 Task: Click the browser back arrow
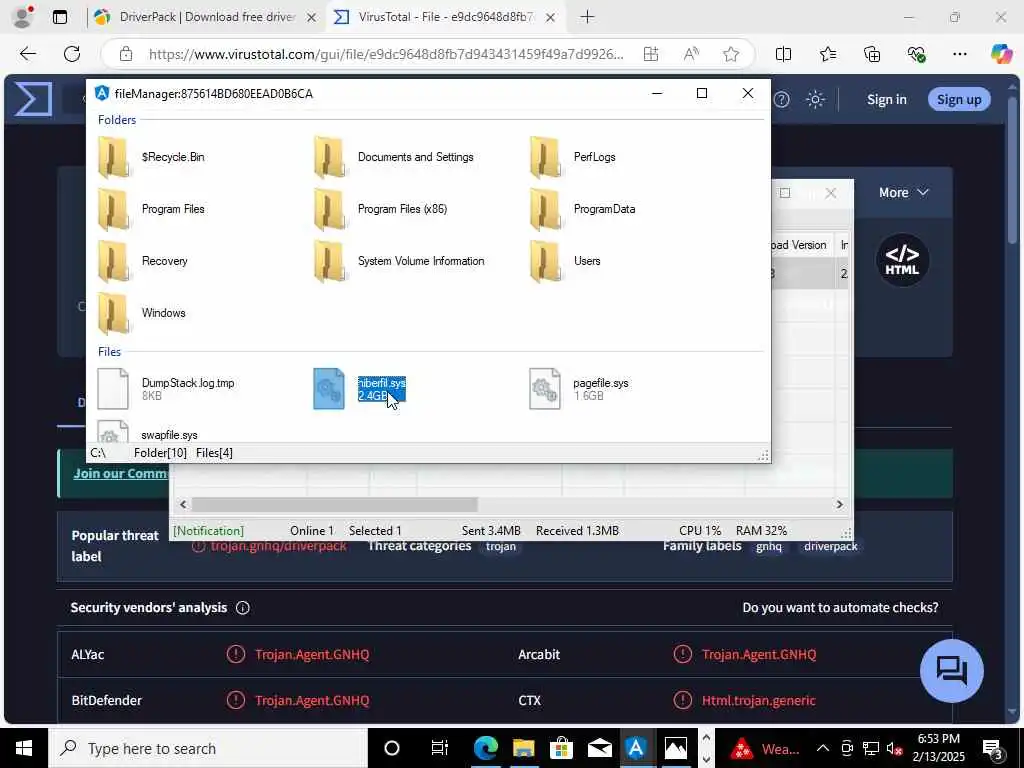click(28, 54)
